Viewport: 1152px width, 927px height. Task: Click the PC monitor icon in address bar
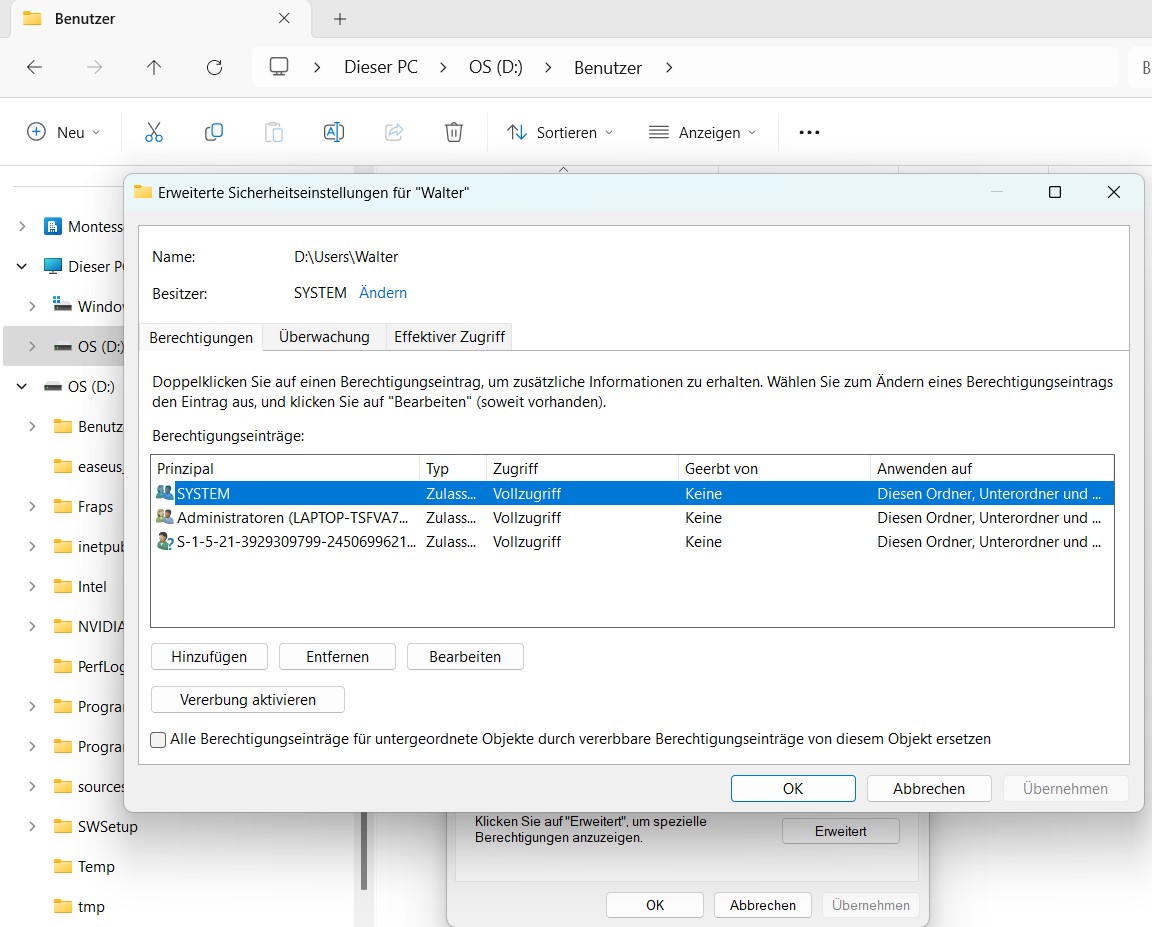tap(278, 67)
